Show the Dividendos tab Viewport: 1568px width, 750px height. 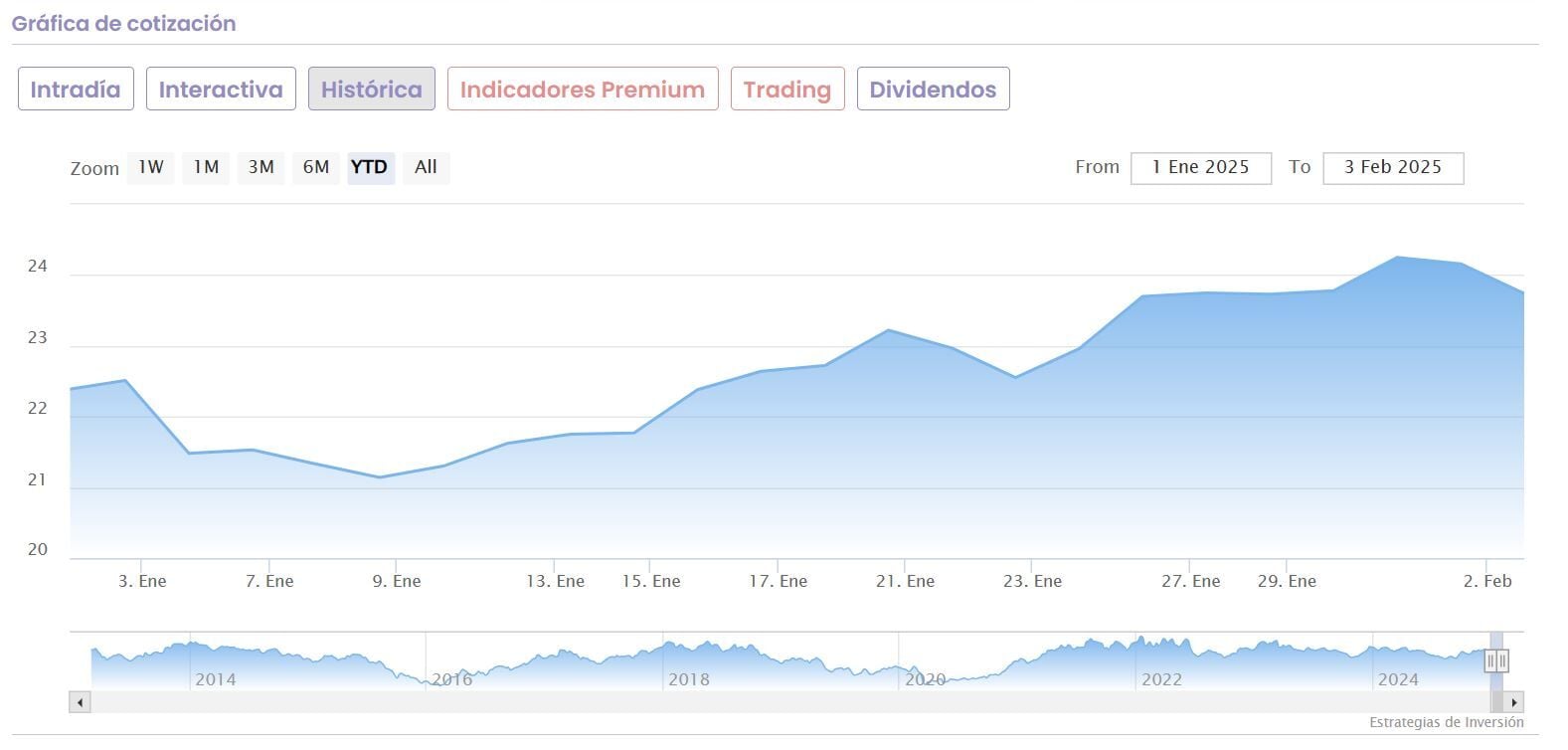(933, 90)
